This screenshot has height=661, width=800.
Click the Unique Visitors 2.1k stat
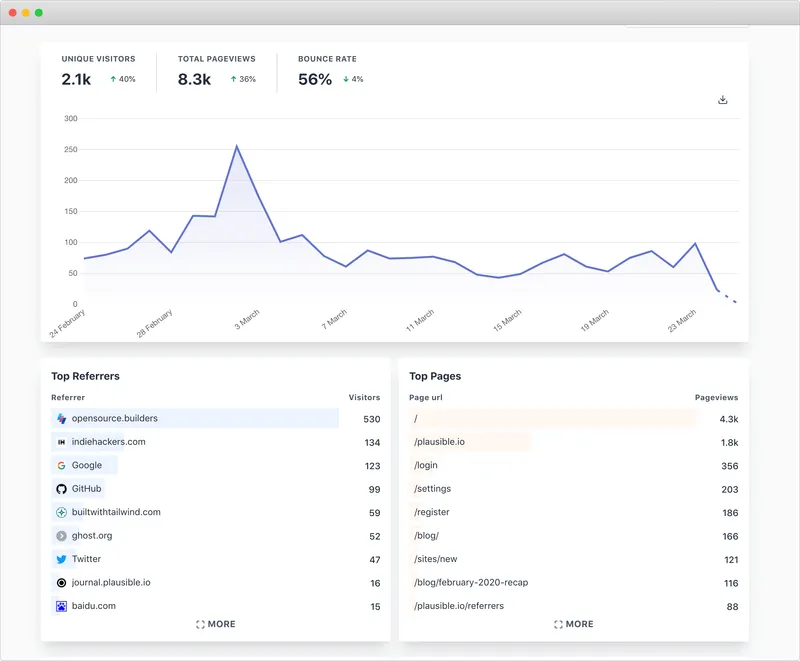[76, 80]
